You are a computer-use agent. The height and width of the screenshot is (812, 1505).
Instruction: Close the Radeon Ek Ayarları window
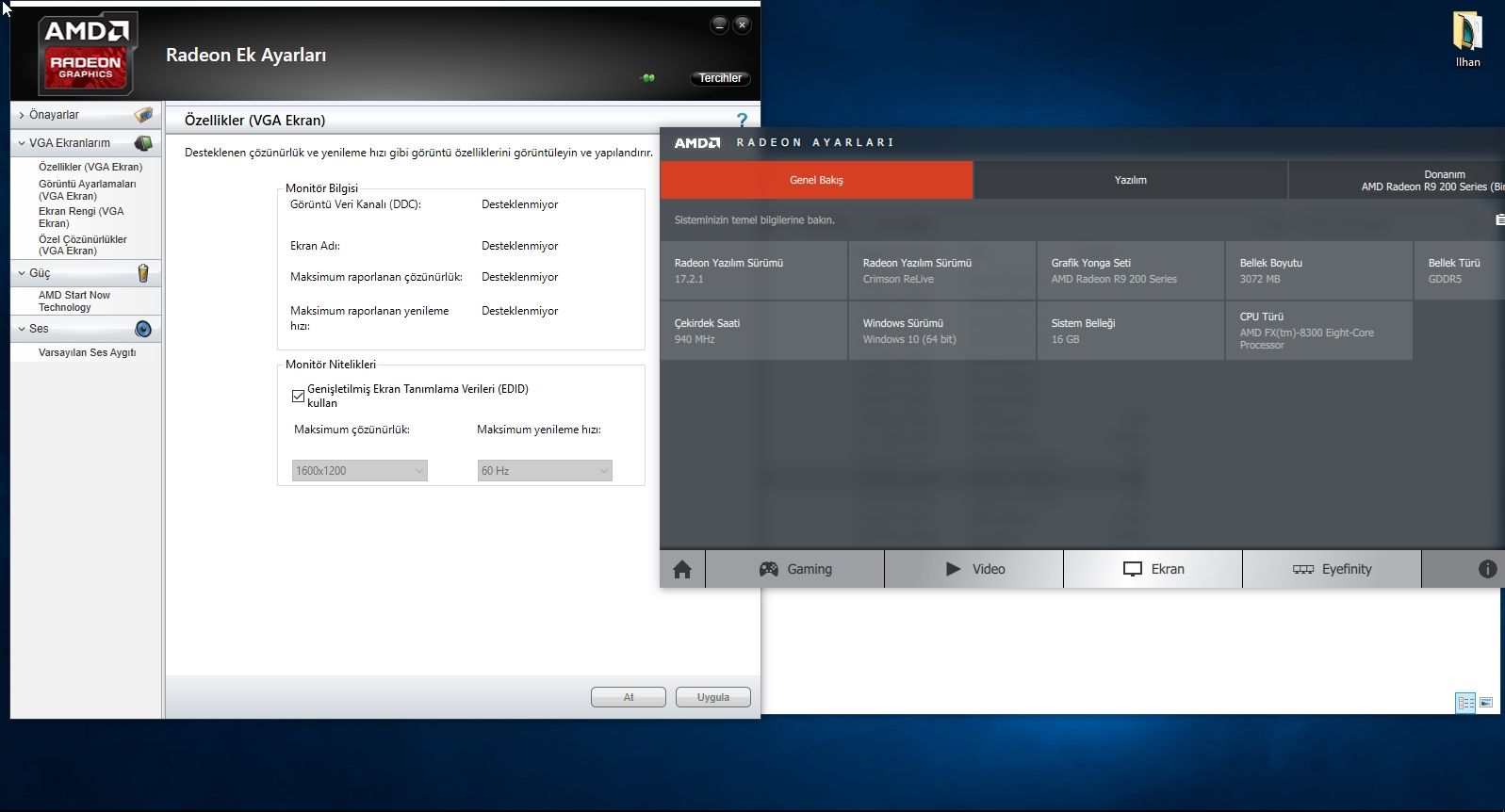pyautogui.click(x=743, y=25)
